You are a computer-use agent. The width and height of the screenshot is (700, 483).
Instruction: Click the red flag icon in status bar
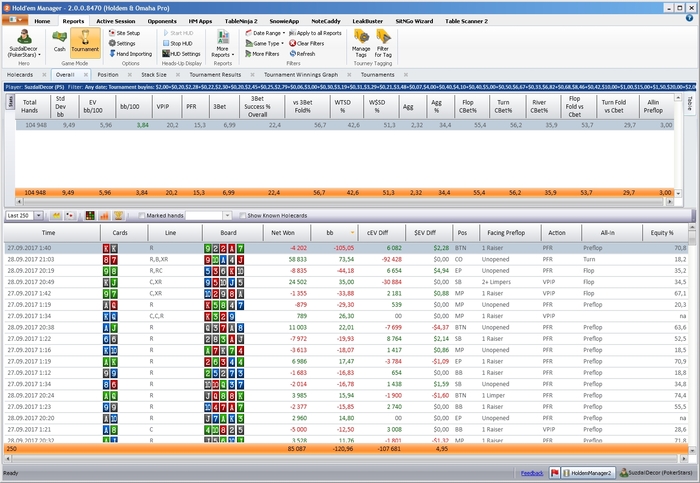[x=554, y=473]
